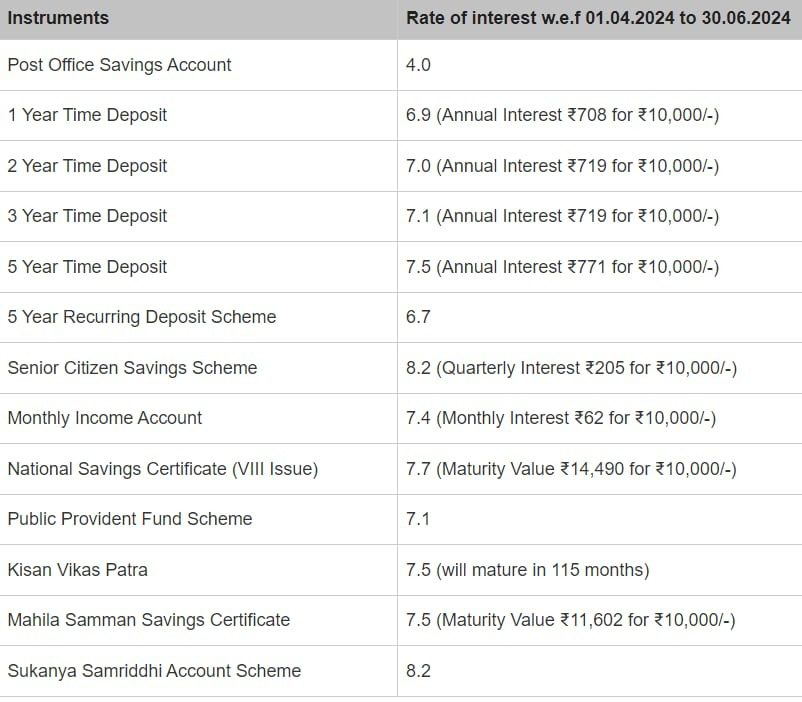
Task: Click the 'will mature in 115 months' rate
Action: click(527, 570)
